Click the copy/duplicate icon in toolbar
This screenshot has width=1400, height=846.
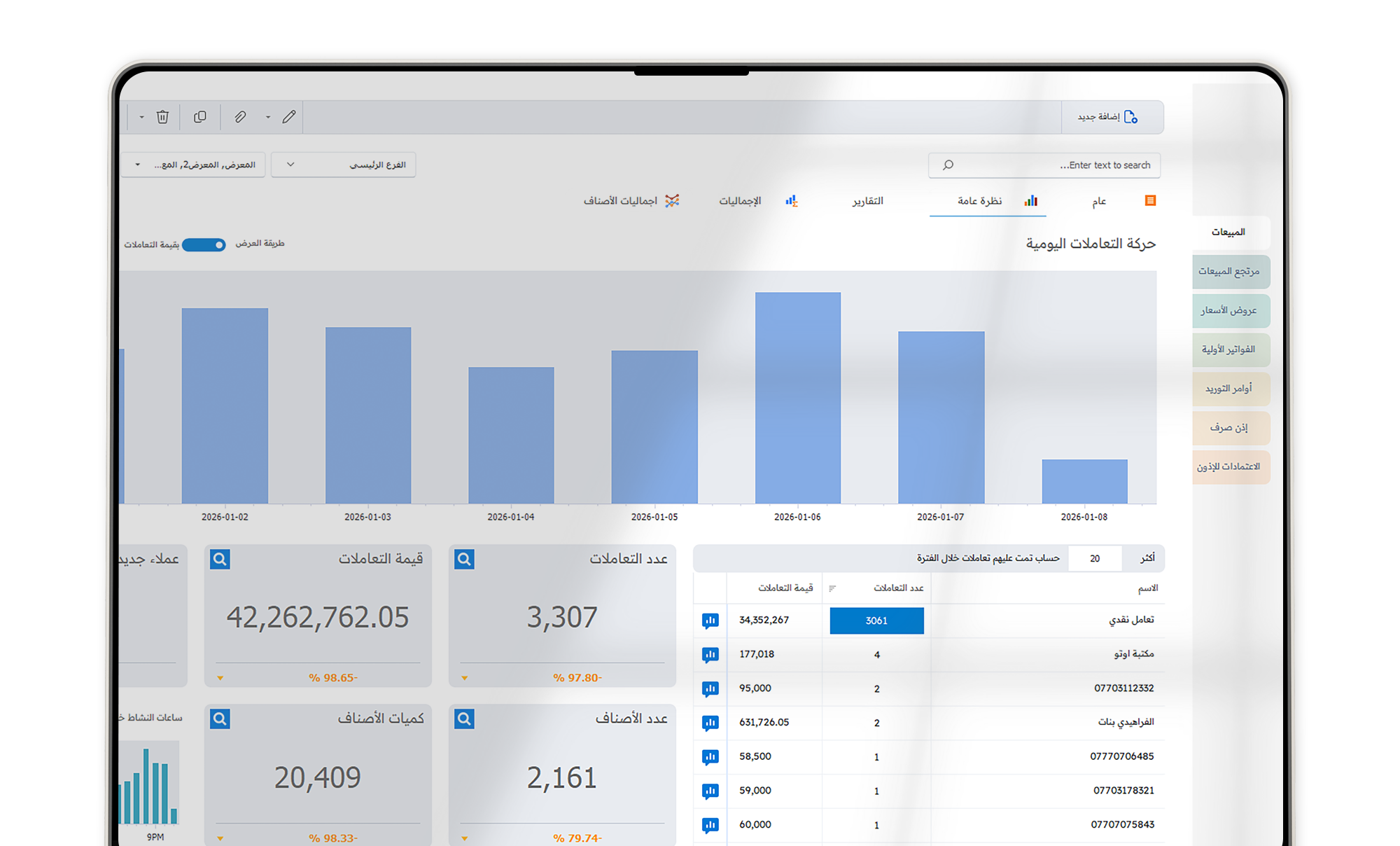tap(200, 117)
